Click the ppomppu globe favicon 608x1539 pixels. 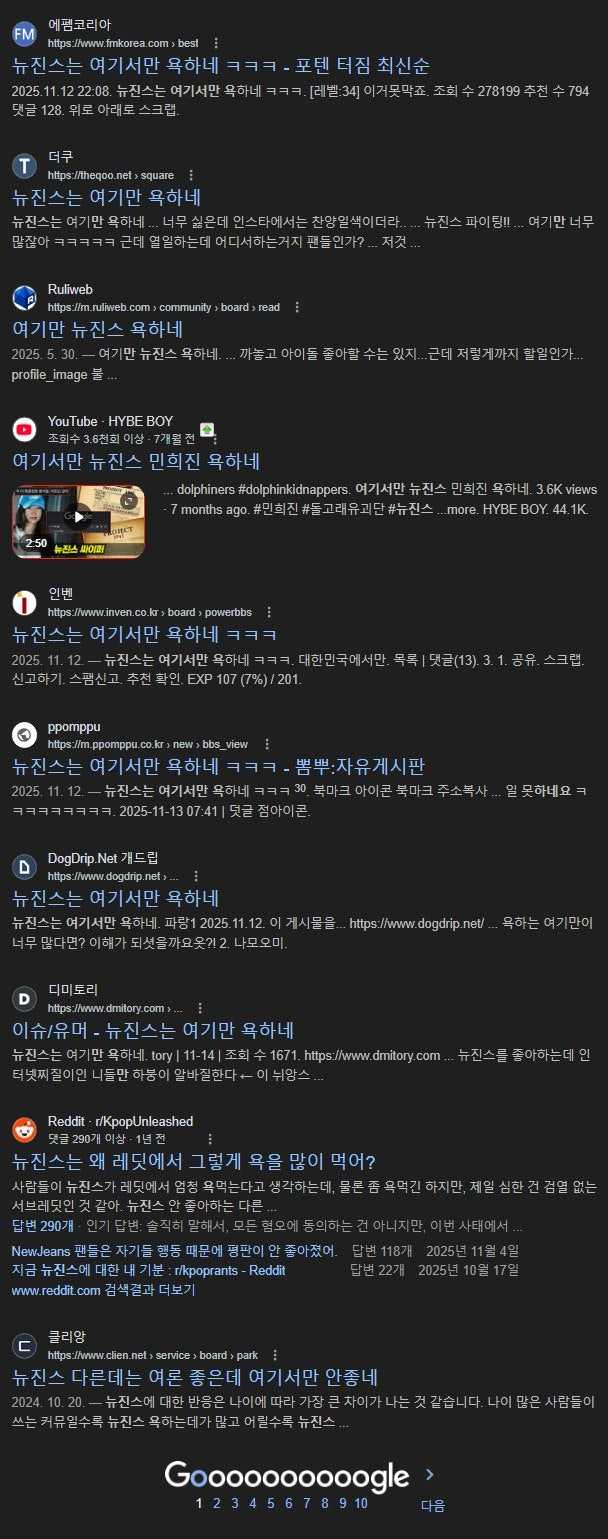pyautogui.click(x=24, y=735)
